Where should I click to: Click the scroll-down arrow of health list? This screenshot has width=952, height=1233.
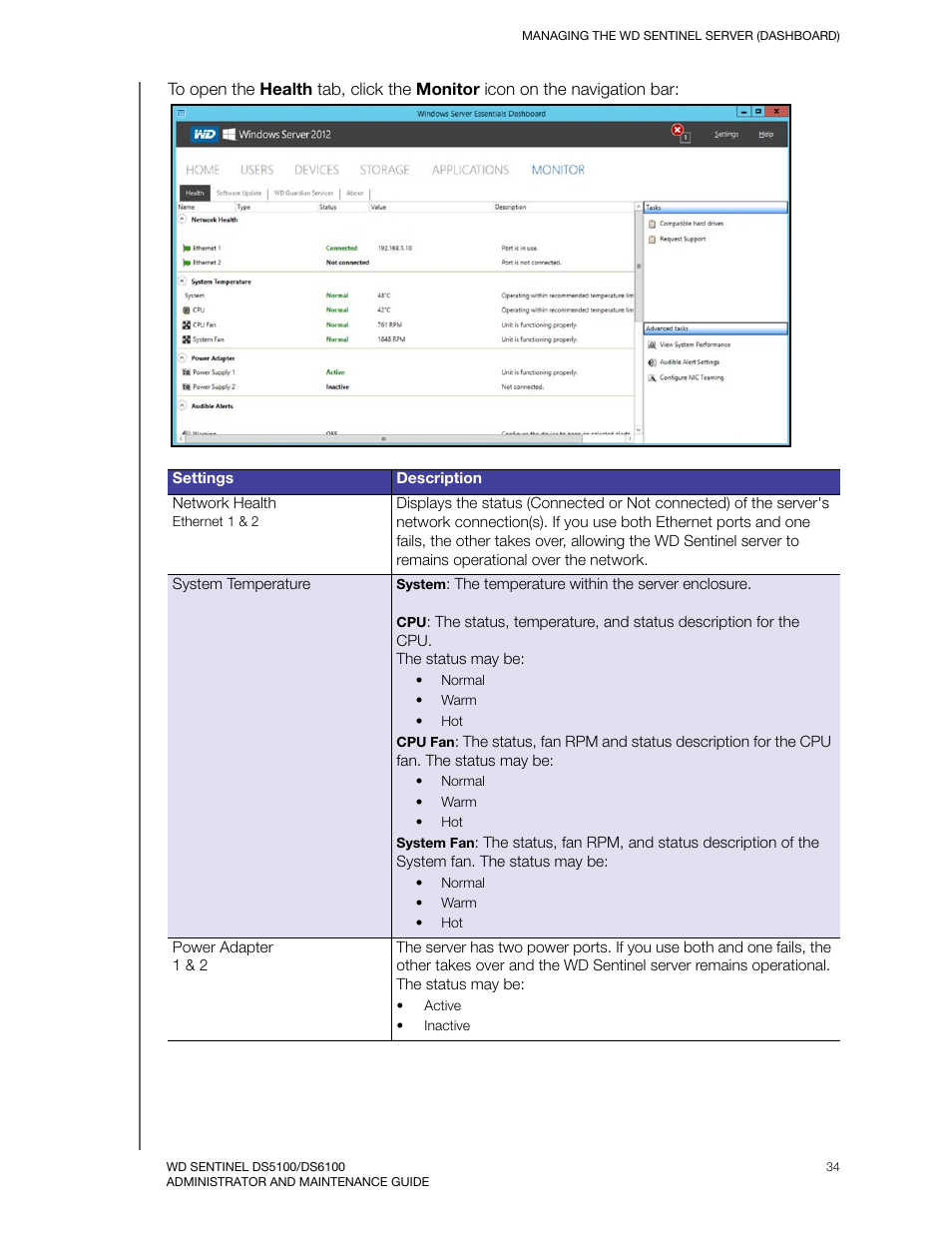coord(639,431)
